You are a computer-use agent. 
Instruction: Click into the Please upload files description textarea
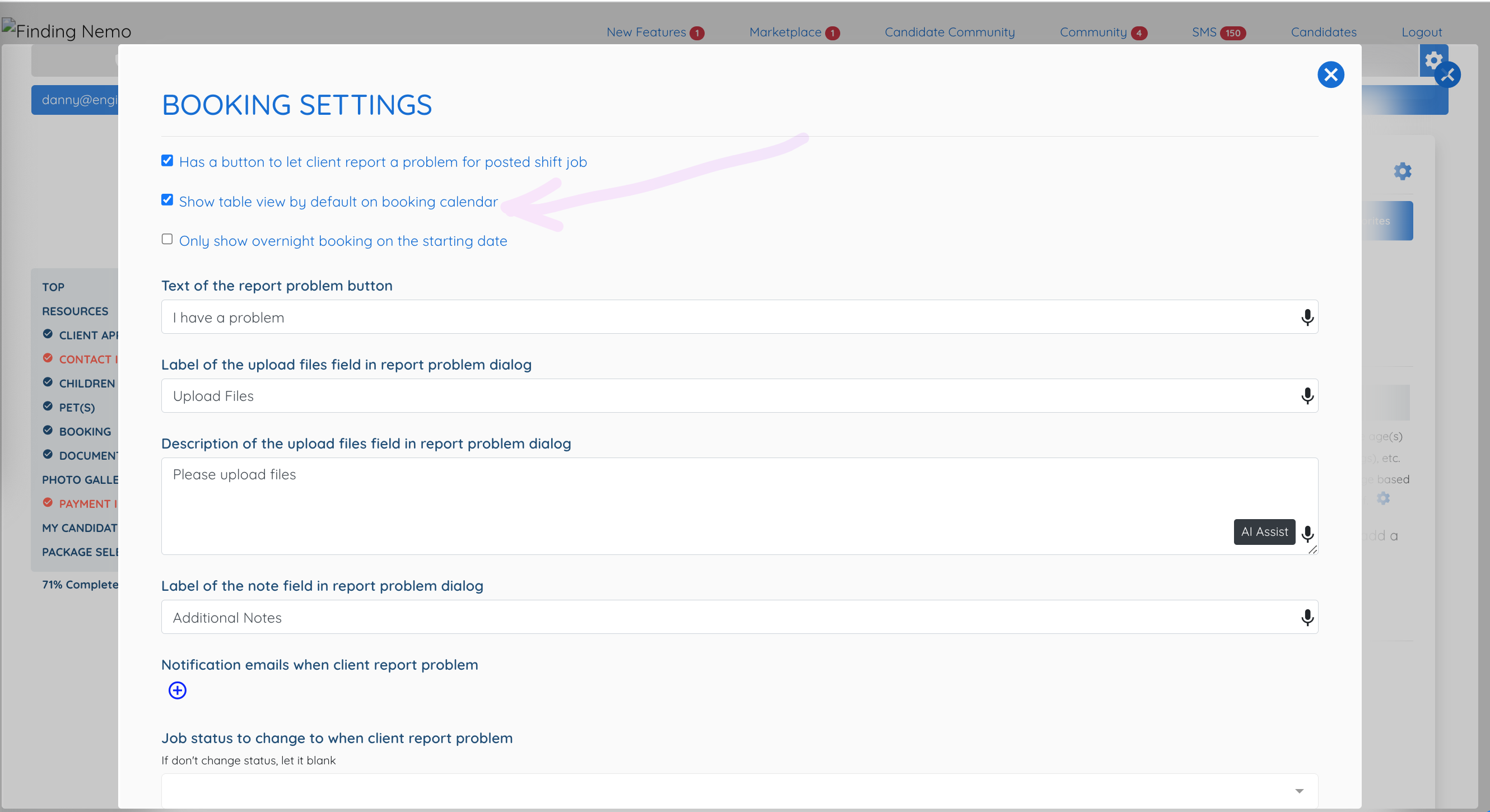pos(739,506)
